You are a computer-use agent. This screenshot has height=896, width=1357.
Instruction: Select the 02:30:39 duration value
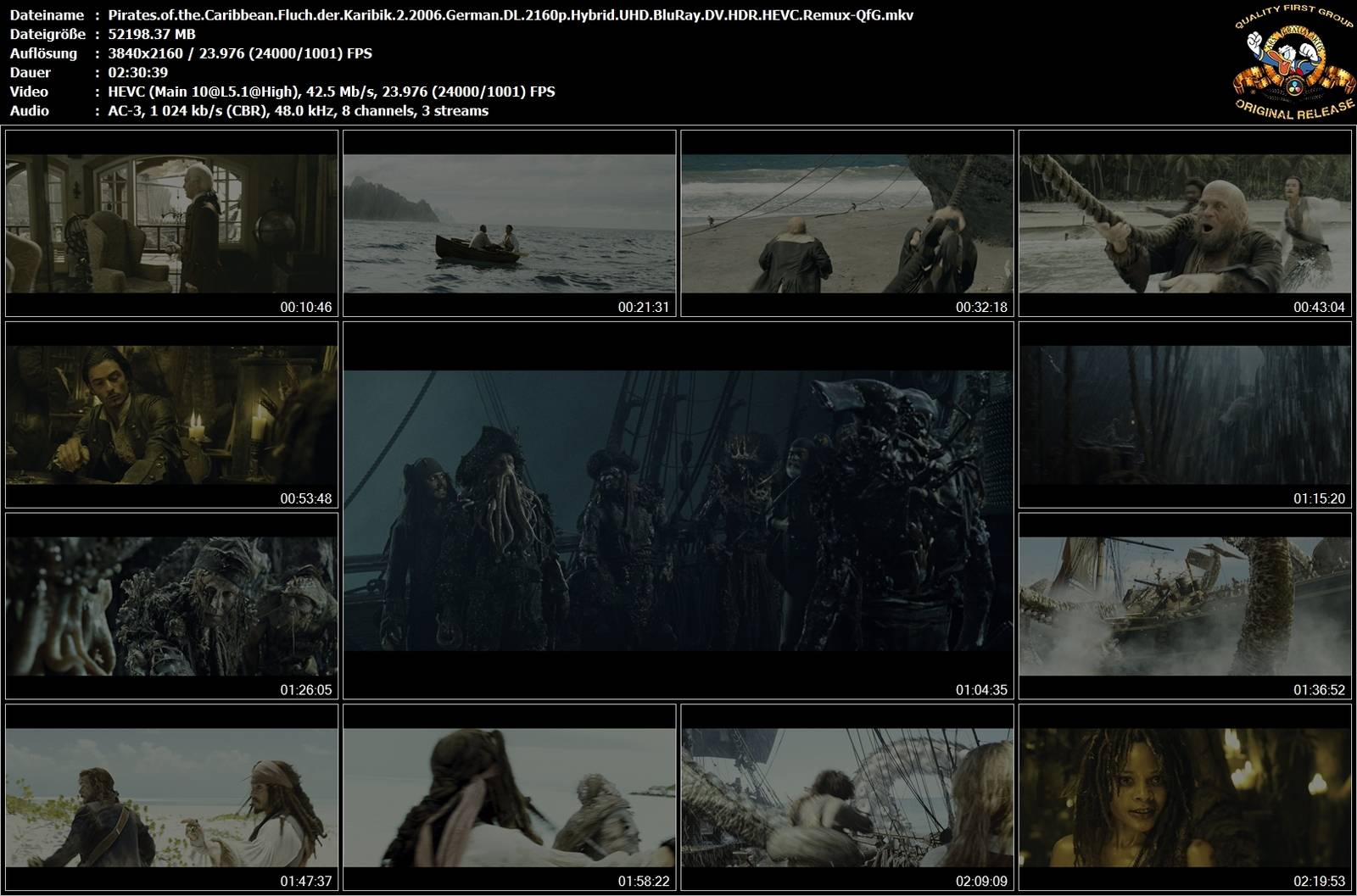point(138,72)
